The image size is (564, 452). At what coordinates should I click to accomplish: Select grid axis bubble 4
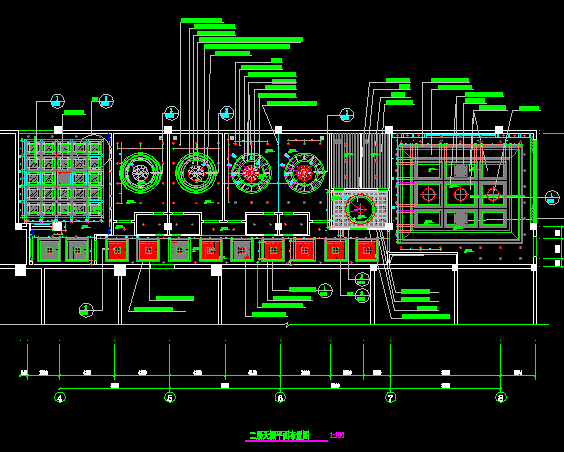click(60, 398)
